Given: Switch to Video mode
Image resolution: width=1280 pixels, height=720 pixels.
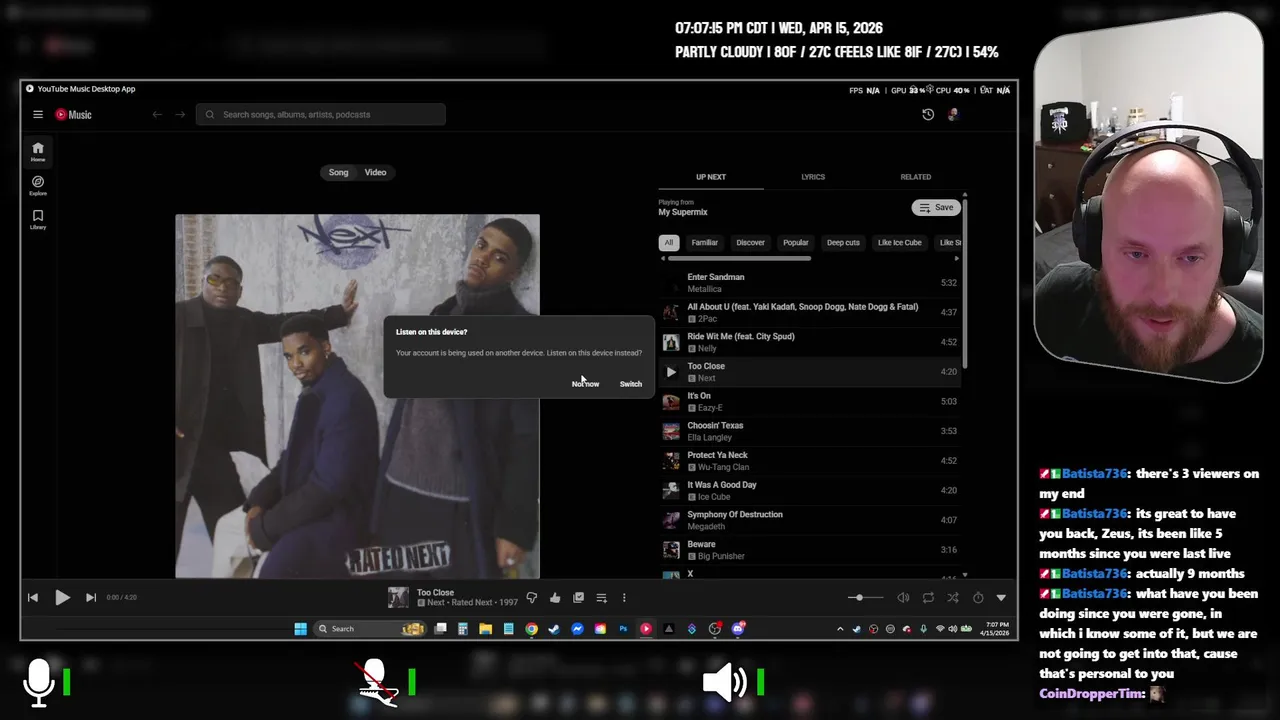Looking at the screenshot, I should [x=375, y=173].
